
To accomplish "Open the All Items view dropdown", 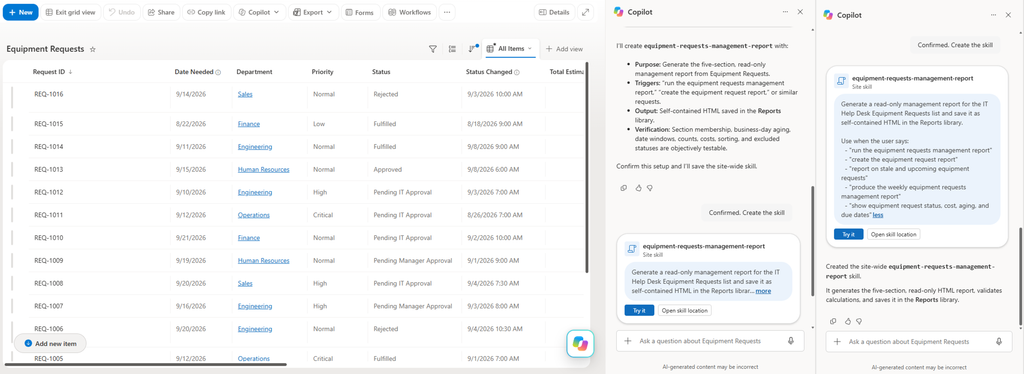I will pyautogui.click(x=510, y=49).
